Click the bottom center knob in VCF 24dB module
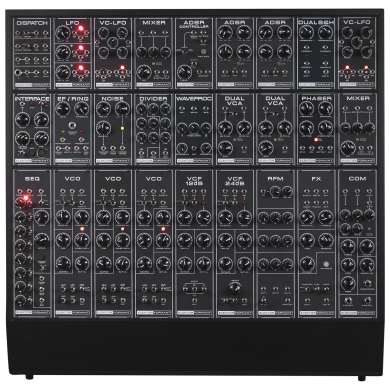 [x=235, y=288]
